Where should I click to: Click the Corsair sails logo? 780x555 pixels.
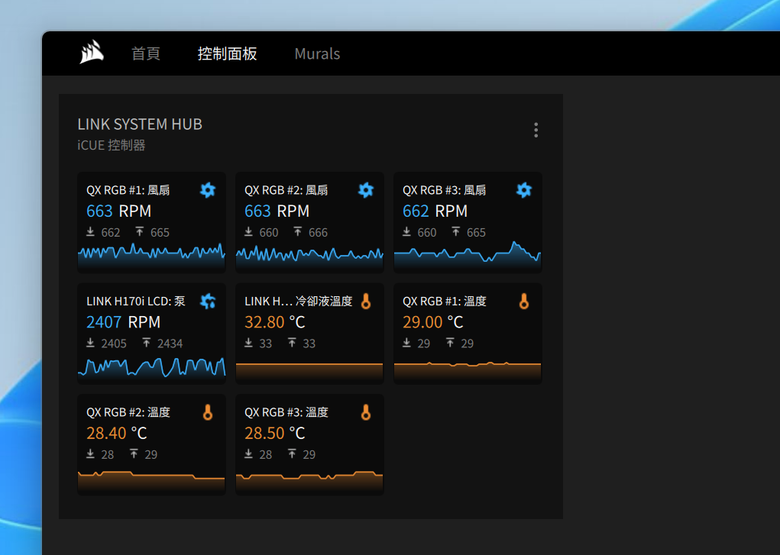tap(92, 52)
